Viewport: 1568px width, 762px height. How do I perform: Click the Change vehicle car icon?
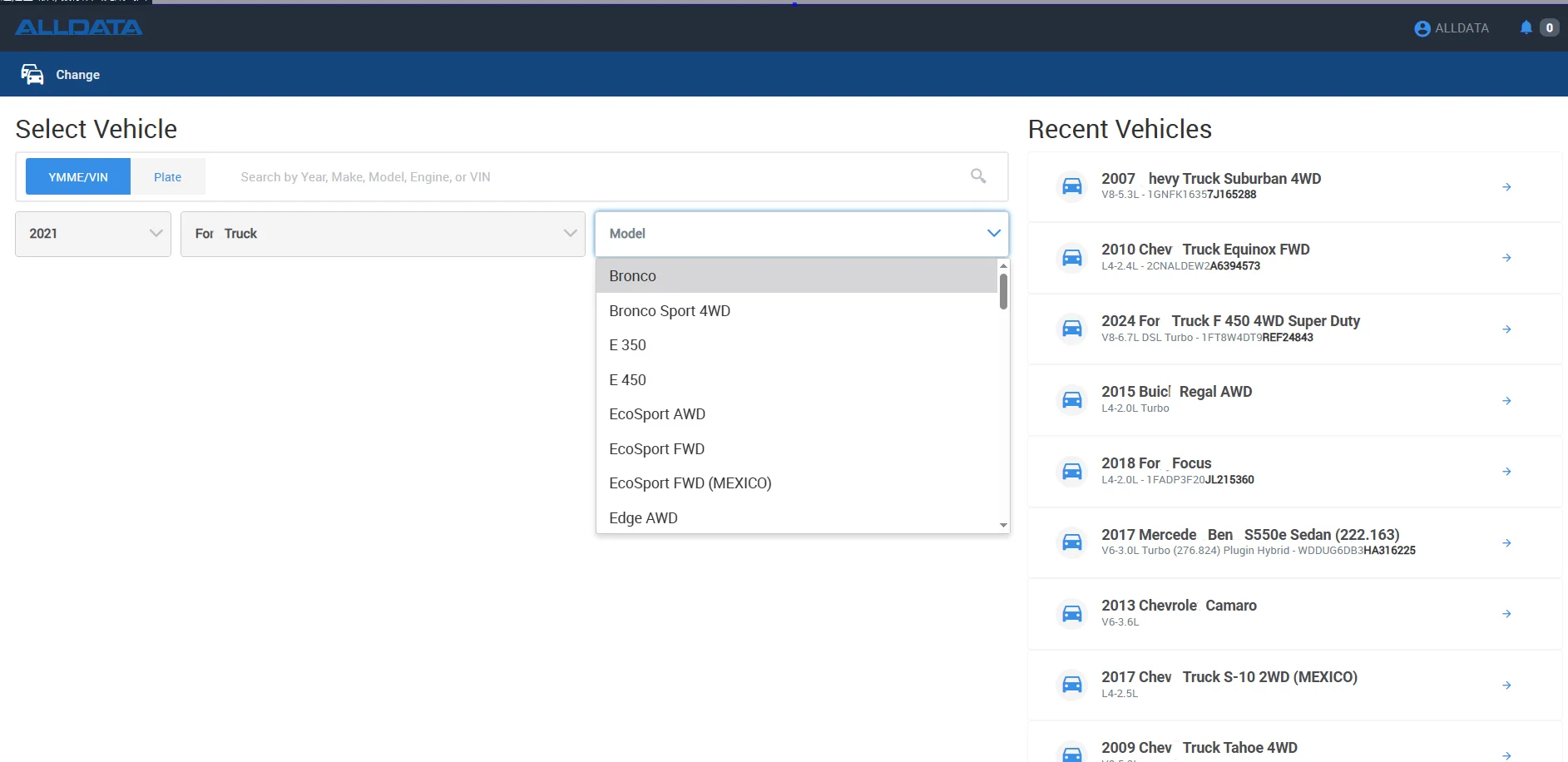click(x=32, y=75)
